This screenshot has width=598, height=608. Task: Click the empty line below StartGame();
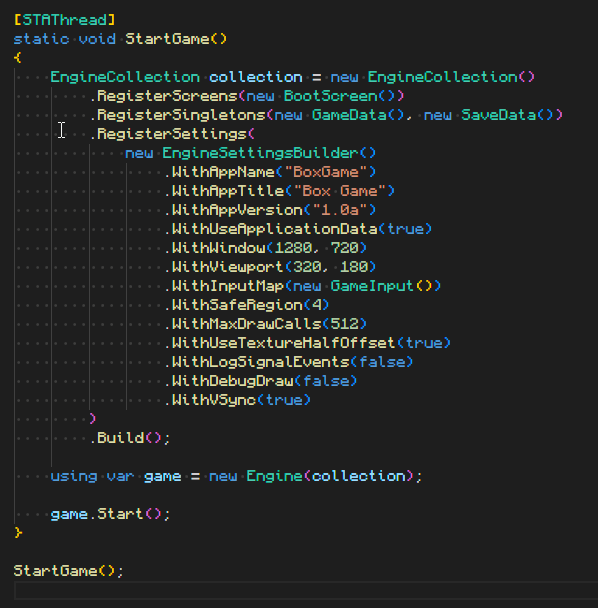[306, 591]
